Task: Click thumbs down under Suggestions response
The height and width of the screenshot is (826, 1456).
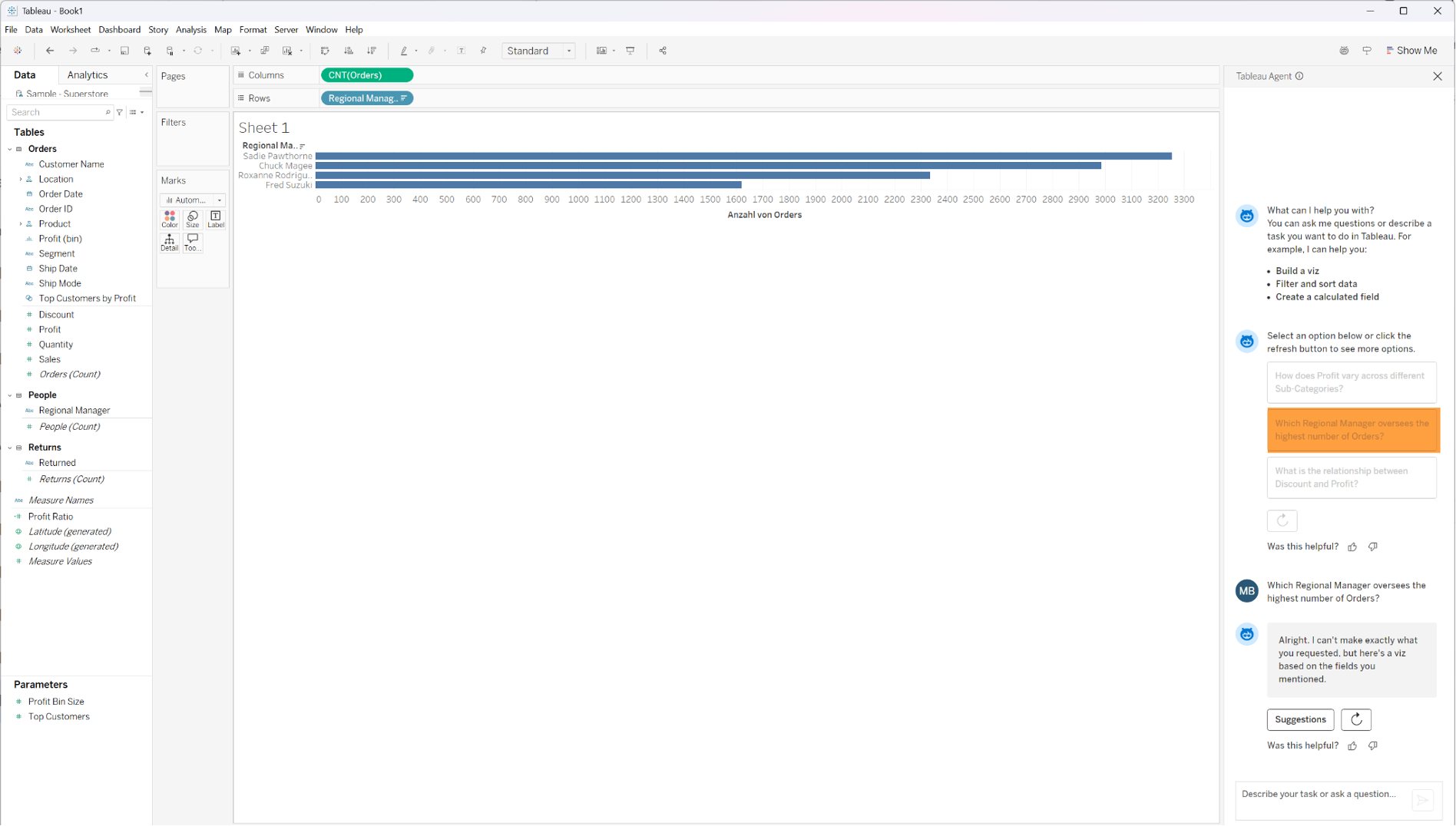Action: point(1373,746)
